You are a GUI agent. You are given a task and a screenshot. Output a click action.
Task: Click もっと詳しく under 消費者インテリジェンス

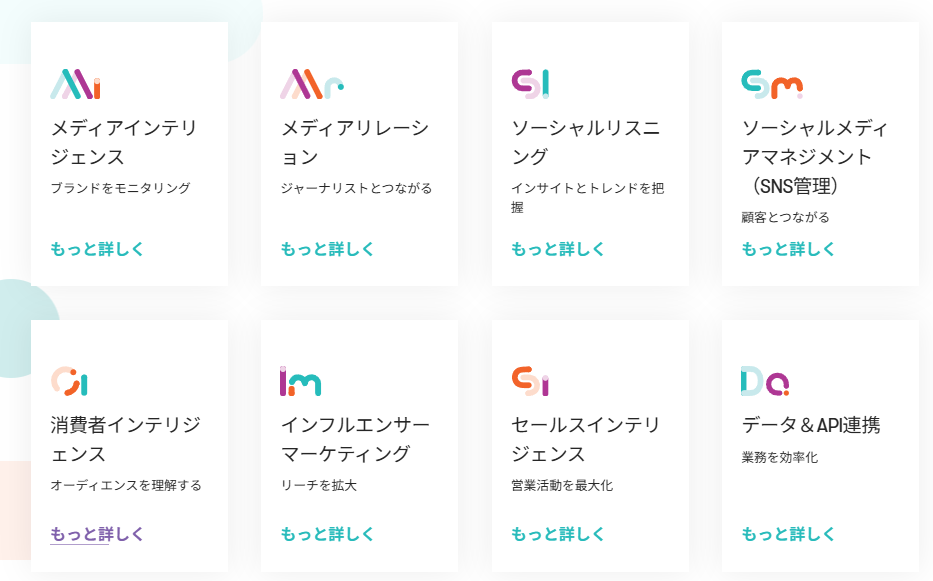coord(98,534)
